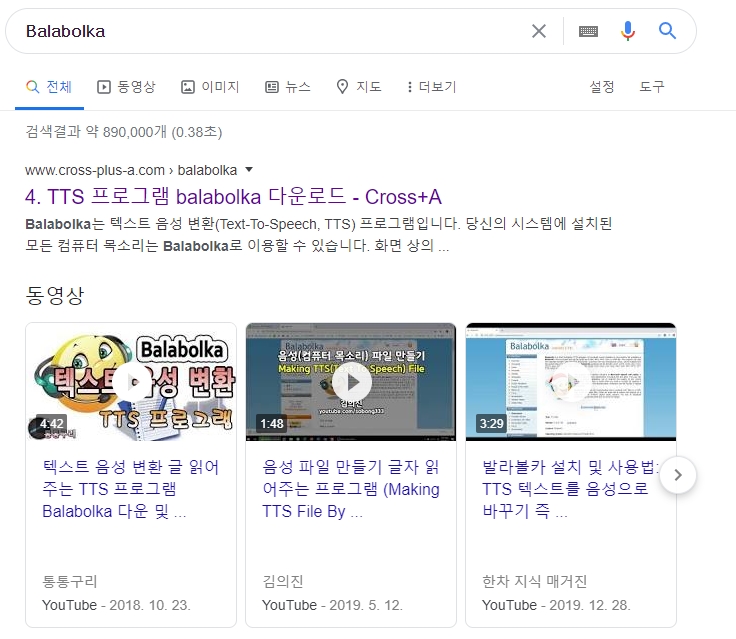Click channel name 김의진
The width and height of the screenshot is (736, 639).
pos(283,581)
